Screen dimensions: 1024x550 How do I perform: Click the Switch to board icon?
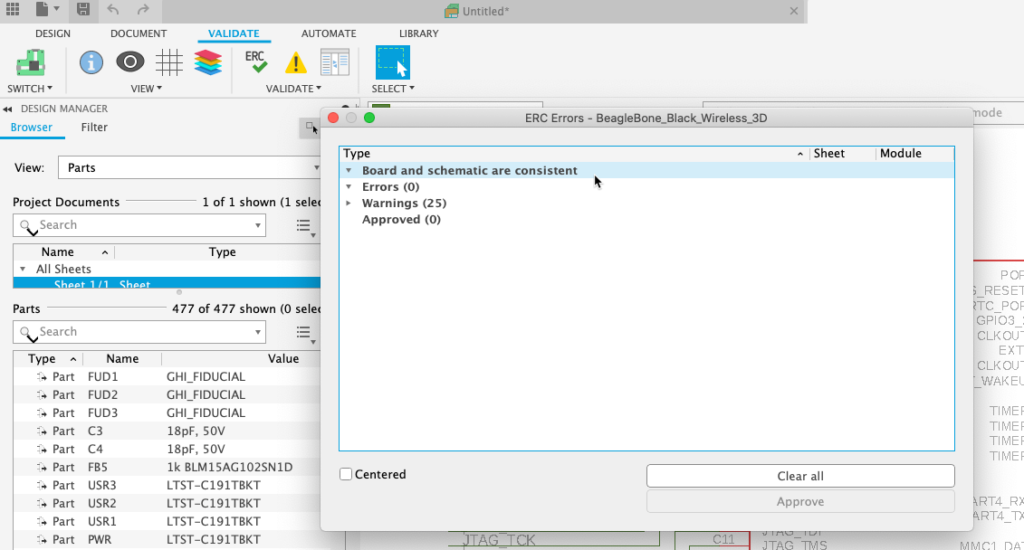click(30, 63)
